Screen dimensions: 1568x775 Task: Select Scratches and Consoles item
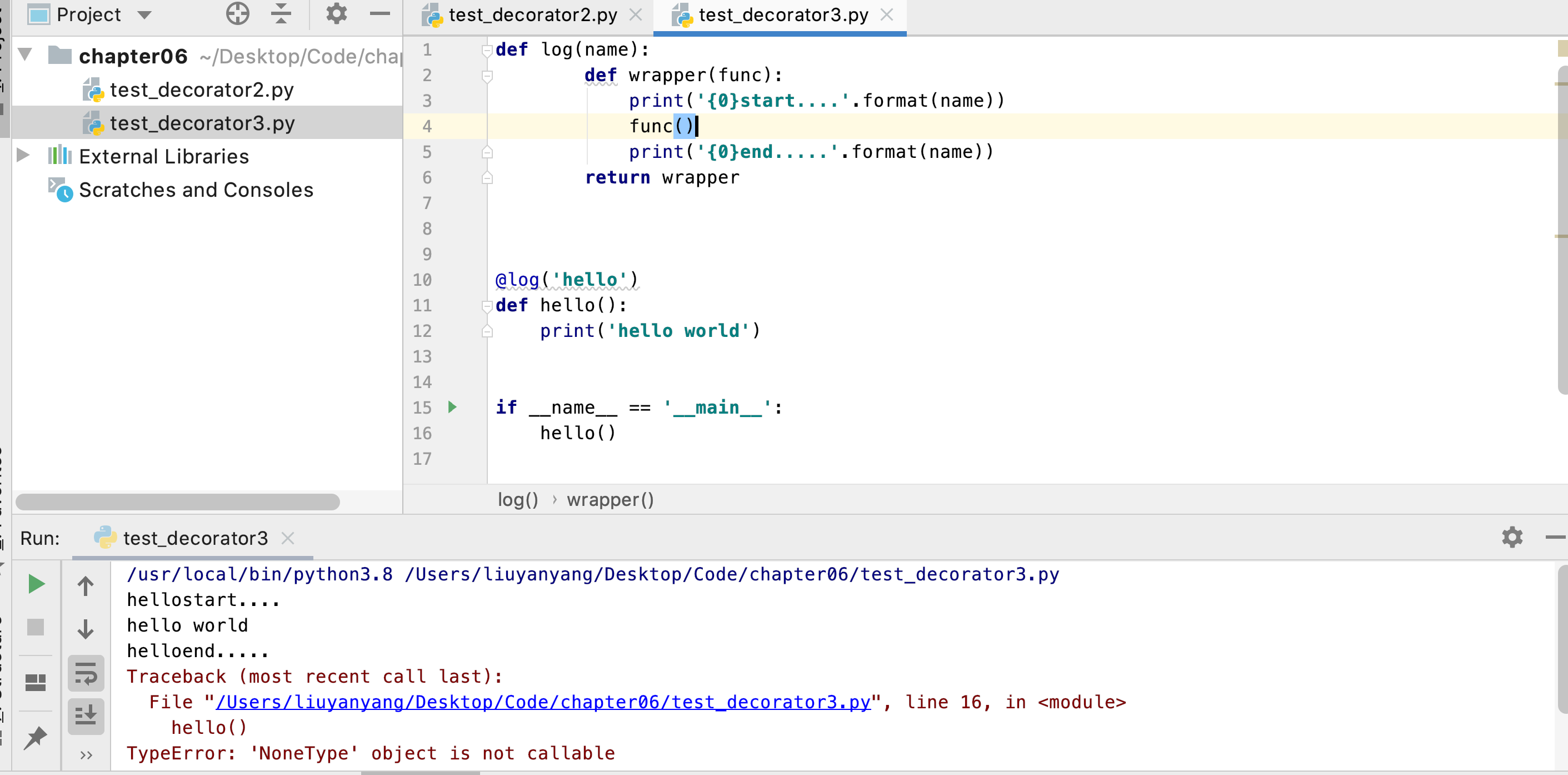point(196,190)
